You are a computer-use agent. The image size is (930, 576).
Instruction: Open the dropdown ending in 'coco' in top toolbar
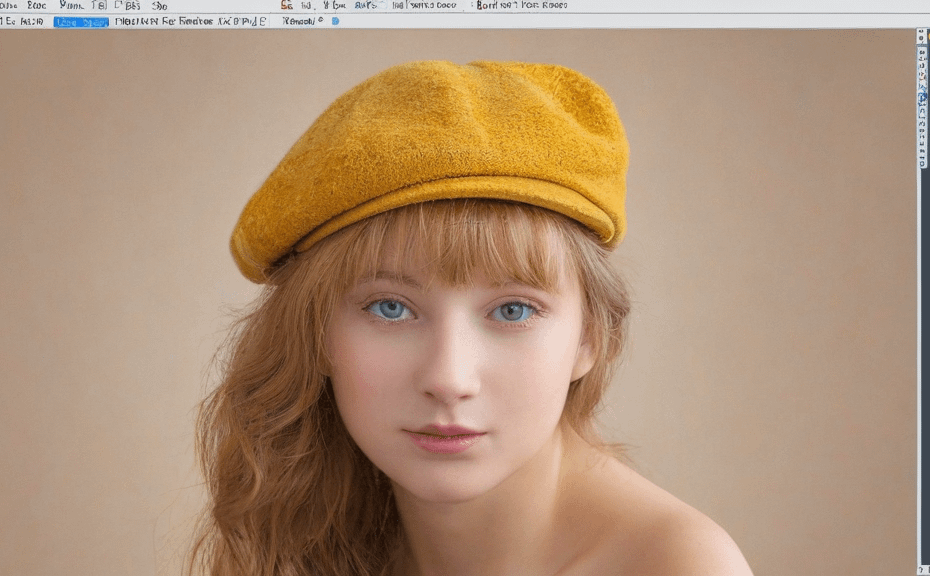point(424,5)
